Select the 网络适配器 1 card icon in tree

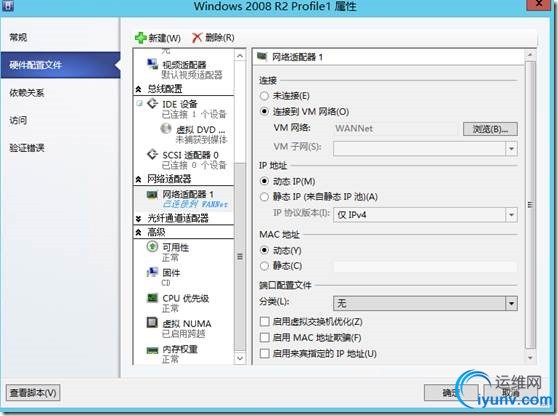(x=152, y=195)
